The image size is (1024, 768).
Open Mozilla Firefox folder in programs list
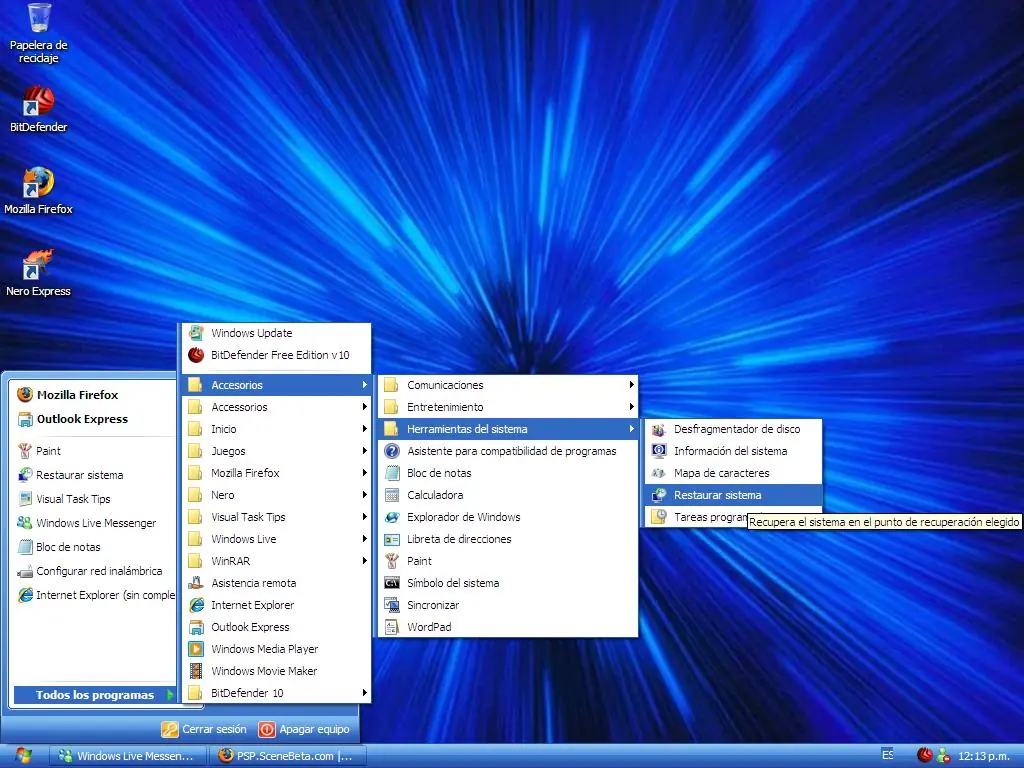point(276,473)
